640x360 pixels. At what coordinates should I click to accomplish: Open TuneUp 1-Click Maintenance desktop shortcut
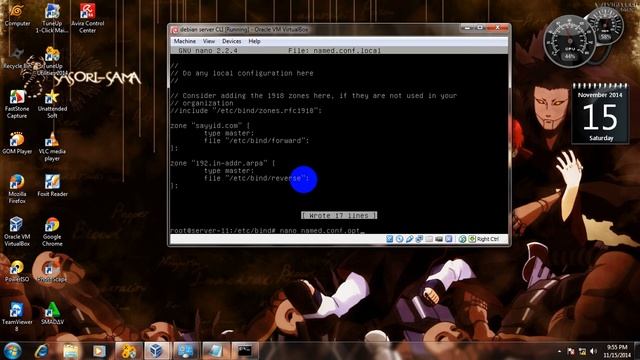[x=52, y=18]
